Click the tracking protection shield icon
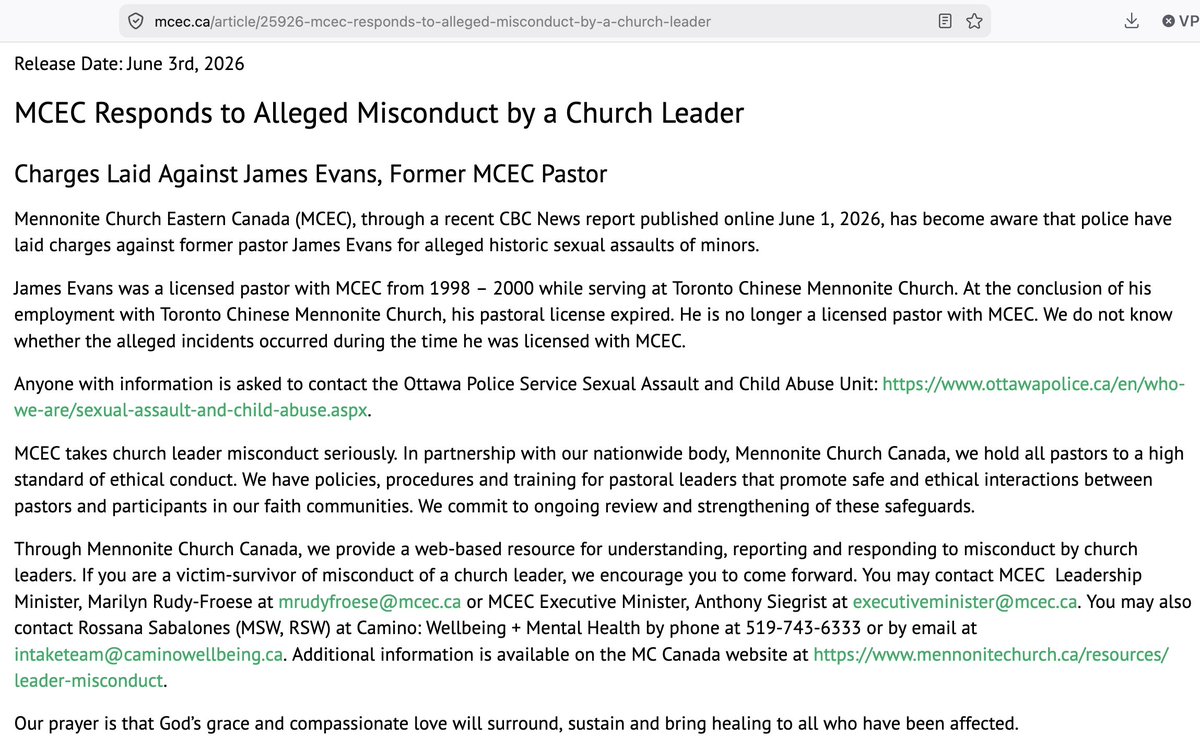This screenshot has width=1200, height=749. [x=137, y=21]
